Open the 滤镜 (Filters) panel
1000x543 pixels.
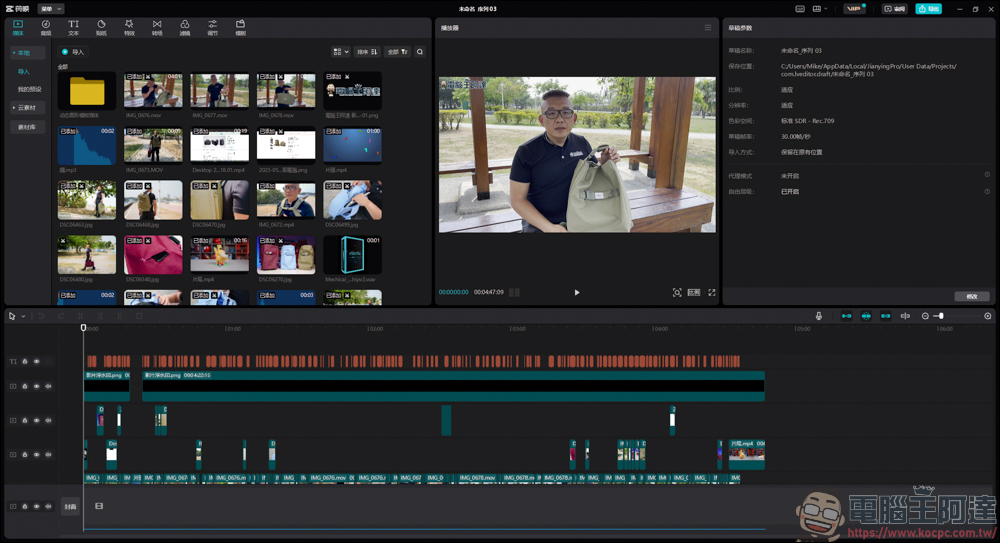(x=185, y=26)
